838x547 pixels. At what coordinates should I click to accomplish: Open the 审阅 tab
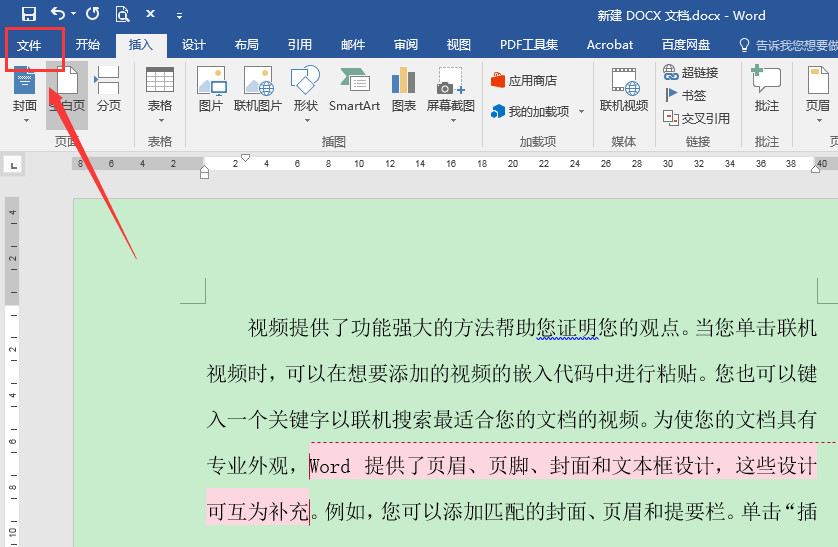(x=406, y=45)
